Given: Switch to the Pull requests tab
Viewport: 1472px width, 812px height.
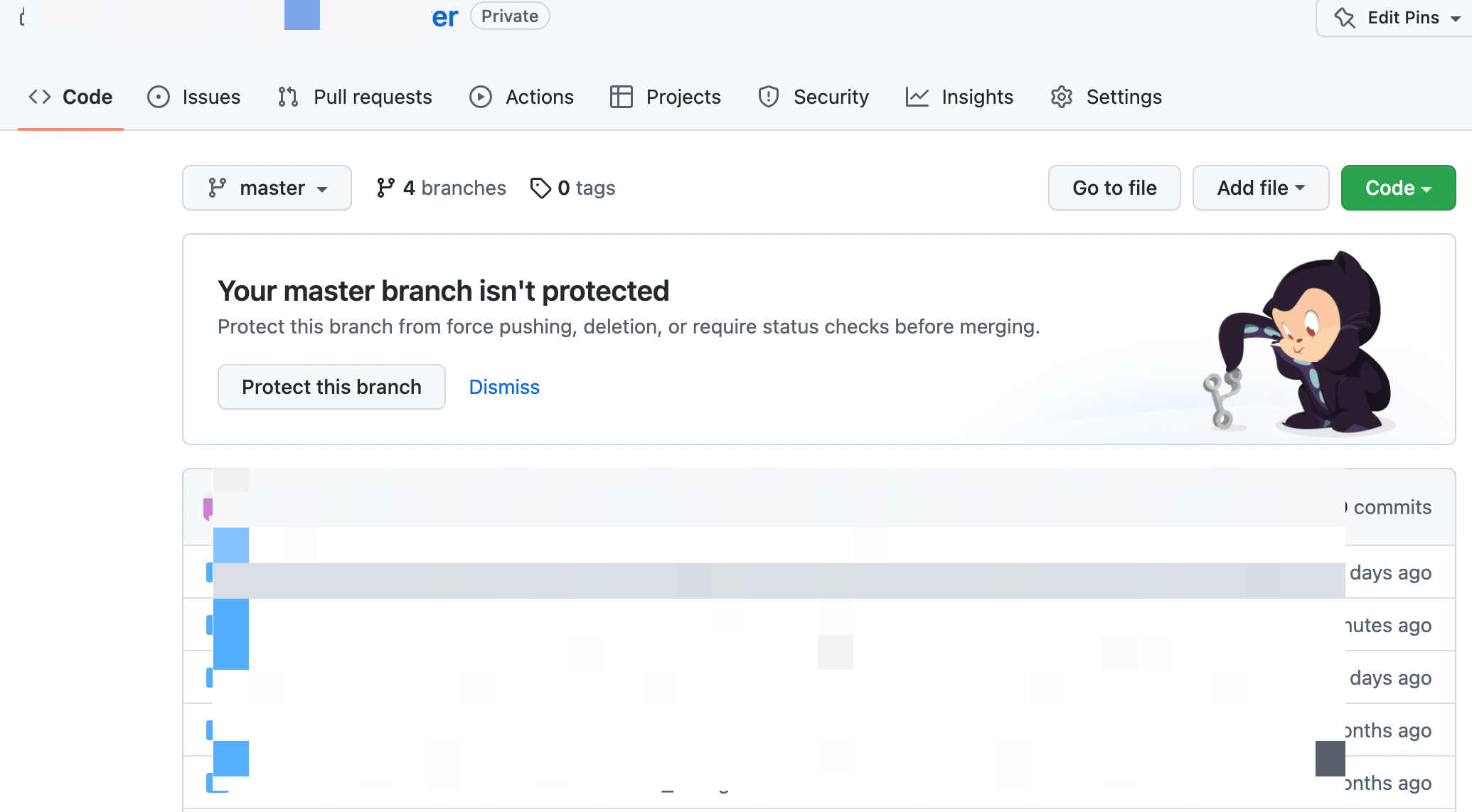Looking at the screenshot, I should pyautogui.click(x=373, y=97).
